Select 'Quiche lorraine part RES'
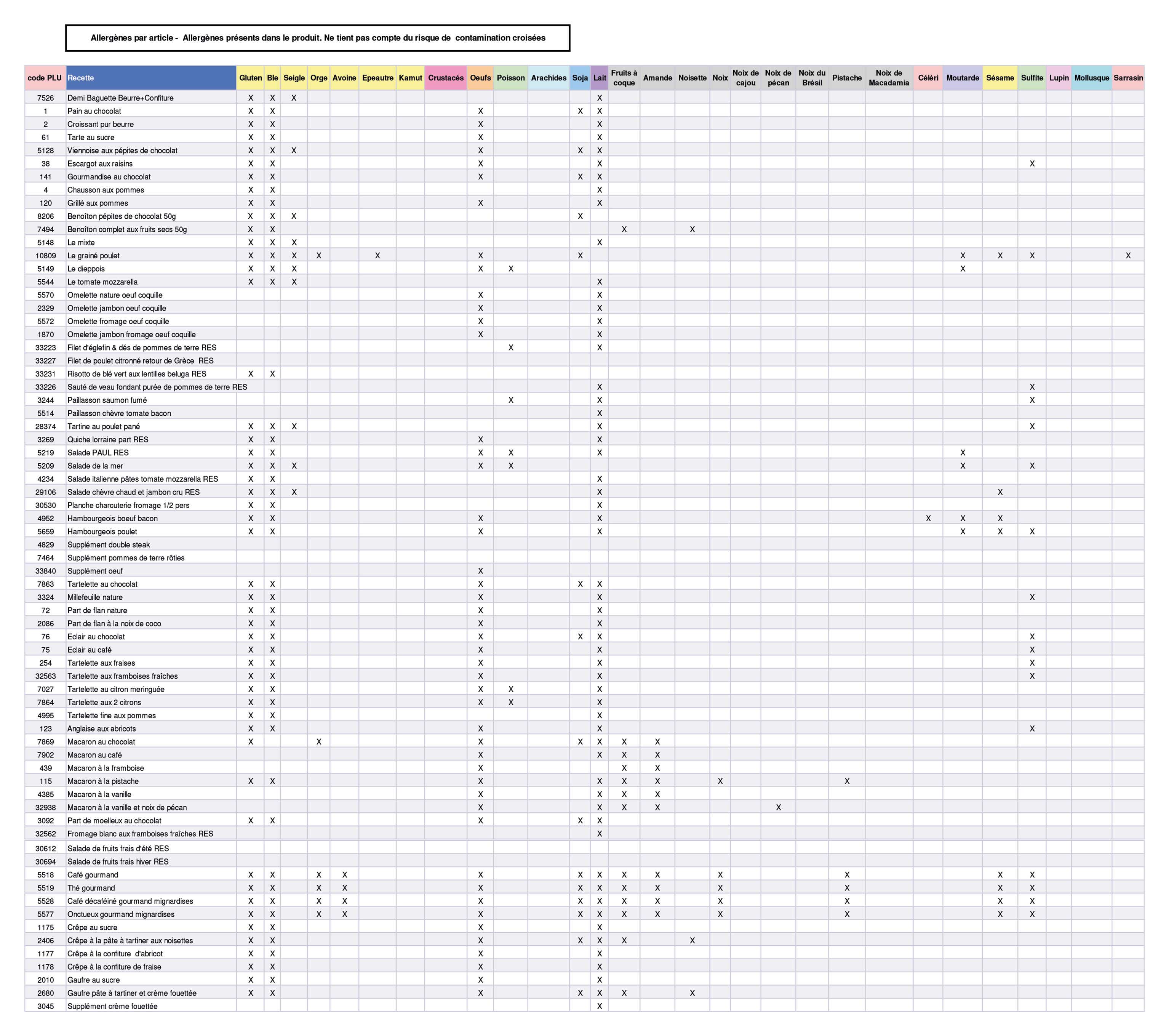Image resolution: width=1169 pixels, height=1036 pixels. pos(107,440)
